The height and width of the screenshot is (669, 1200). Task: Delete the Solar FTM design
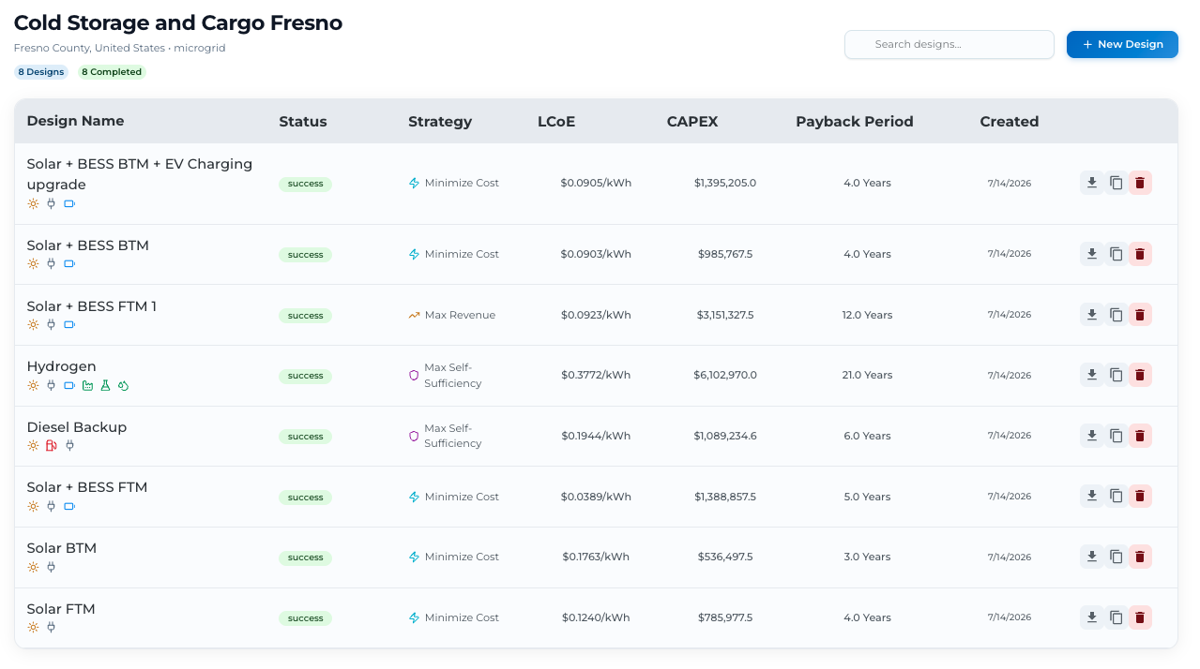[1140, 618]
